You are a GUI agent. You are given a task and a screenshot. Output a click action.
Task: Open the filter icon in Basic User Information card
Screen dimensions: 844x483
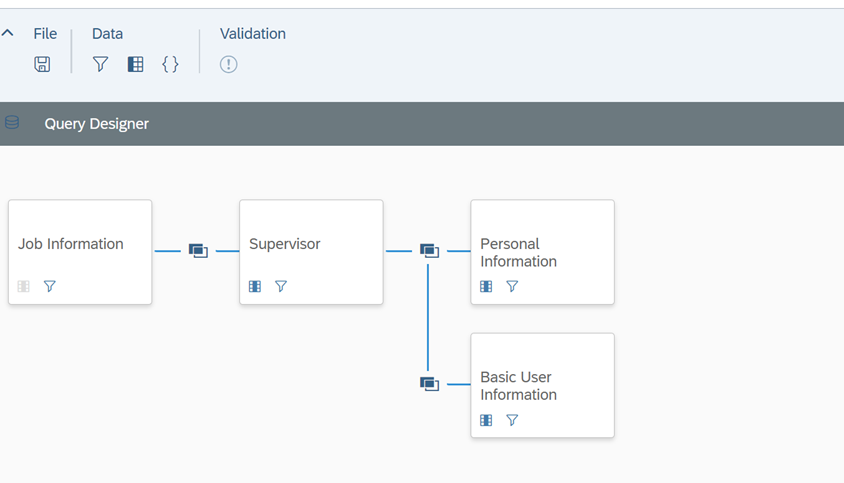point(512,419)
